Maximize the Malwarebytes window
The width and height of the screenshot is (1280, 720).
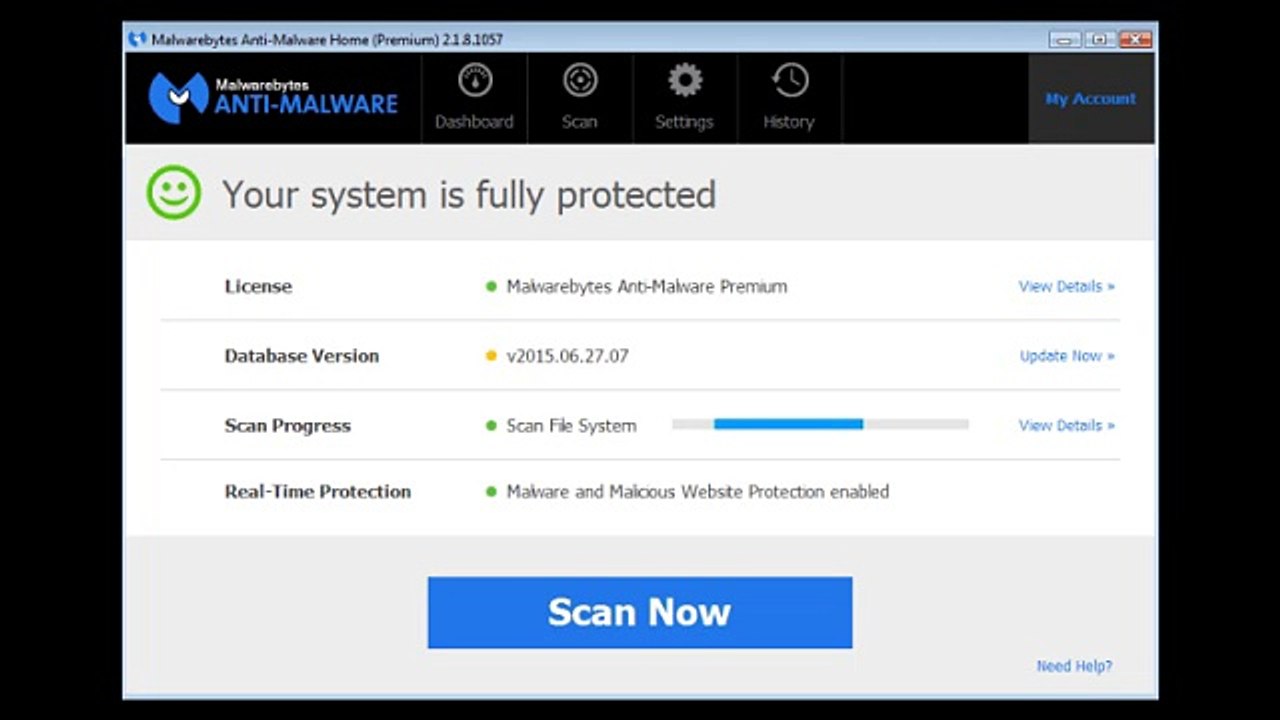click(x=1099, y=39)
